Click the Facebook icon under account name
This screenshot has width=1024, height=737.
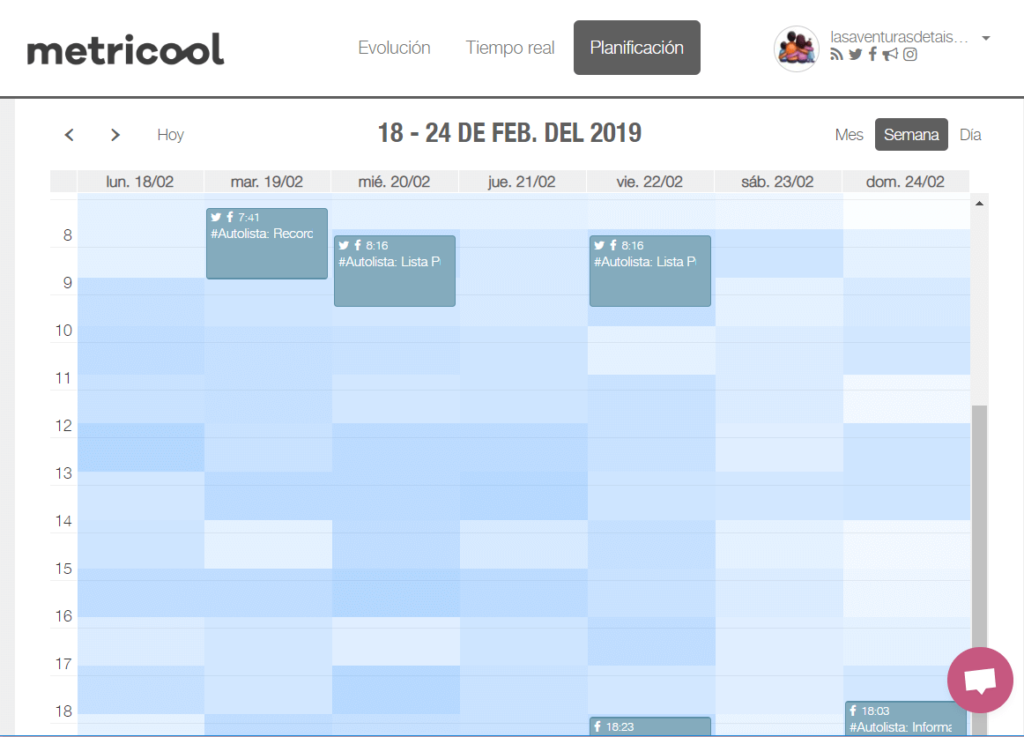coord(872,55)
